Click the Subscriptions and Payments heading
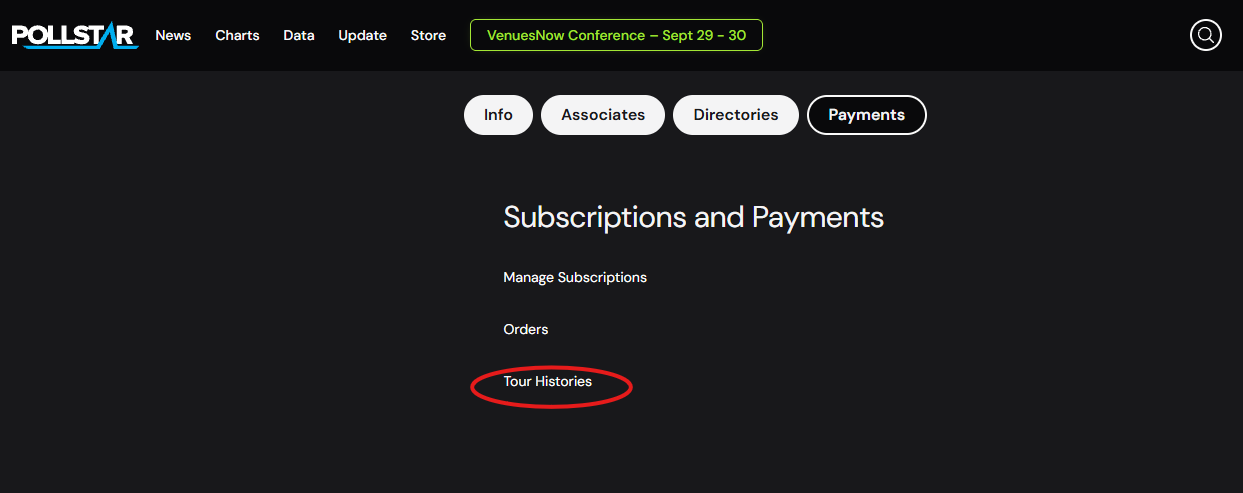 click(694, 217)
